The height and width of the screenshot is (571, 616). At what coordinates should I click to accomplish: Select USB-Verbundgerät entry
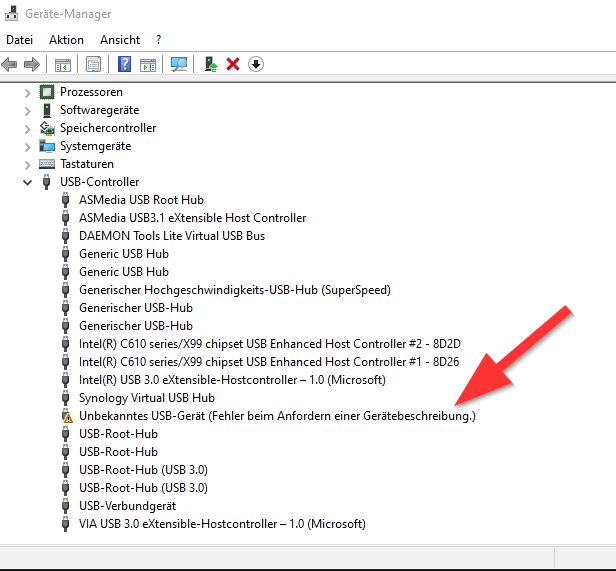pyautogui.click(x=127, y=506)
